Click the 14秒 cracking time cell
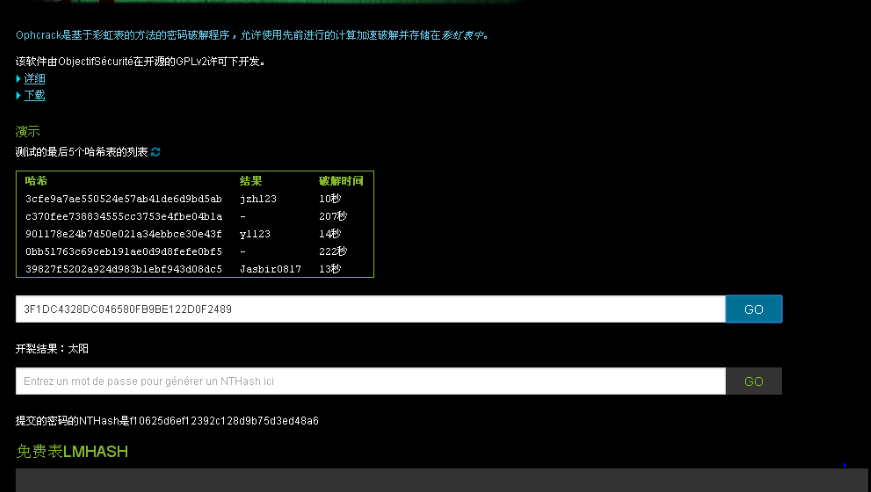Image resolution: width=871 pixels, height=492 pixels. pos(330,234)
